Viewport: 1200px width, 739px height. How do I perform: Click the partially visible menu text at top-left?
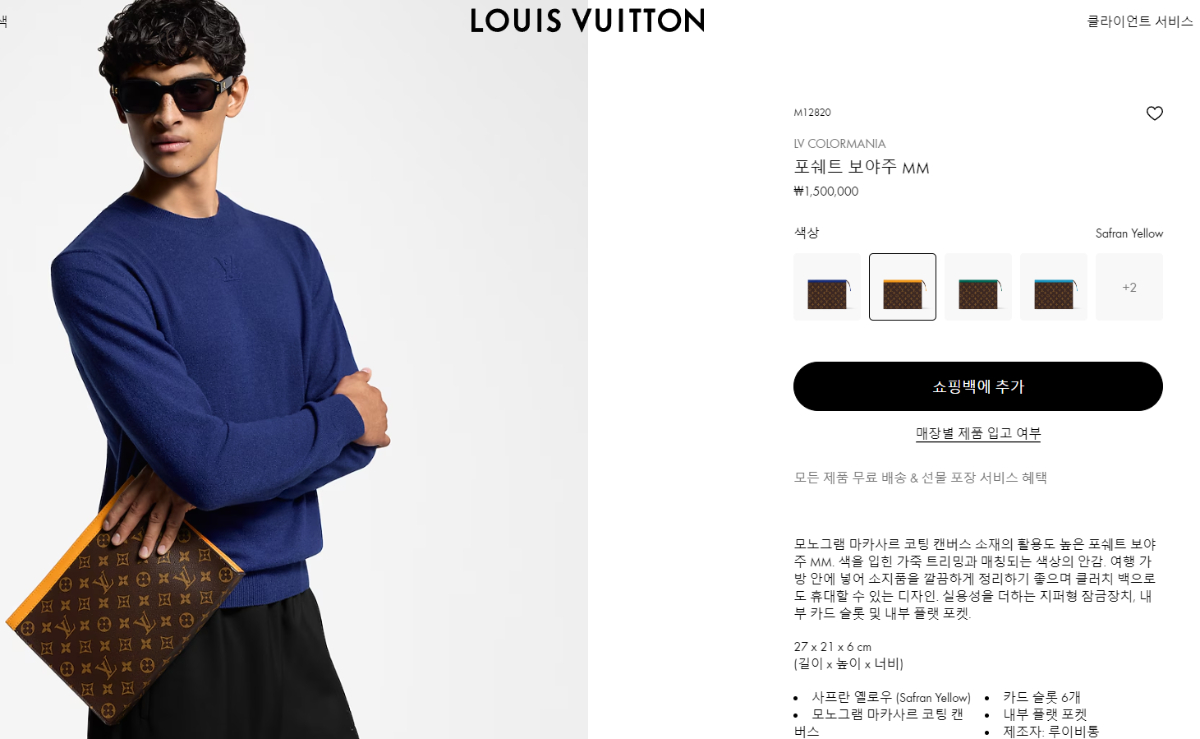tap(3, 21)
